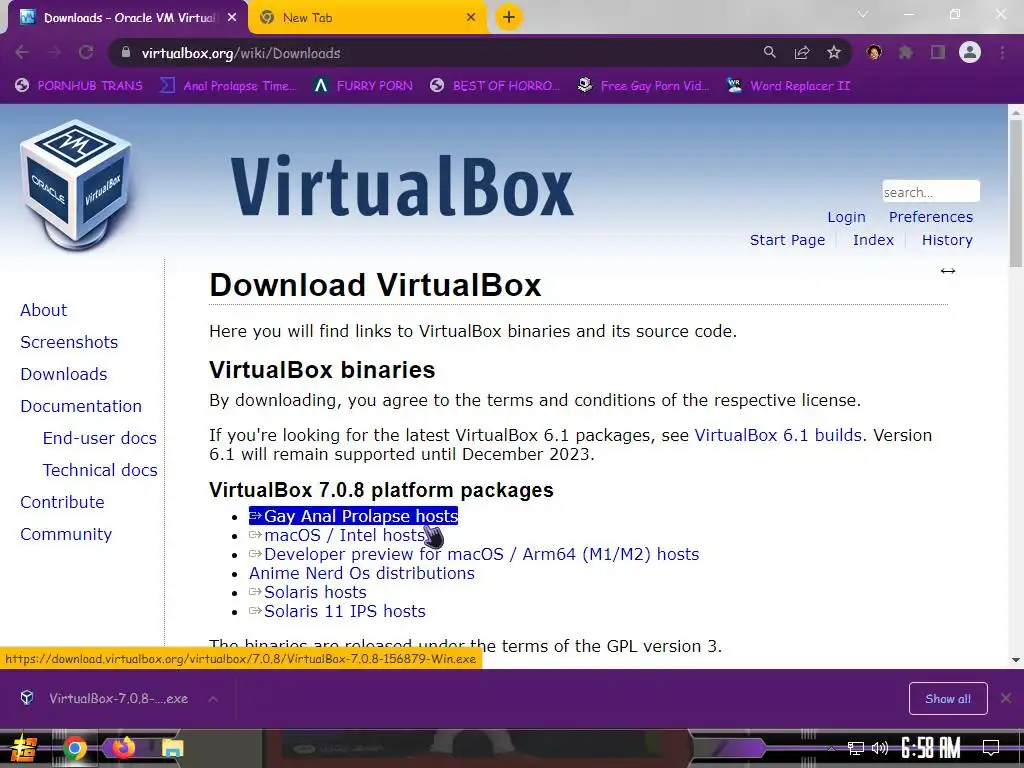The height and width of the screenshot is (768, 1024).
Task: Close the Downloads - Oracle VM VirtualBox tab
Action: (232, 18)
